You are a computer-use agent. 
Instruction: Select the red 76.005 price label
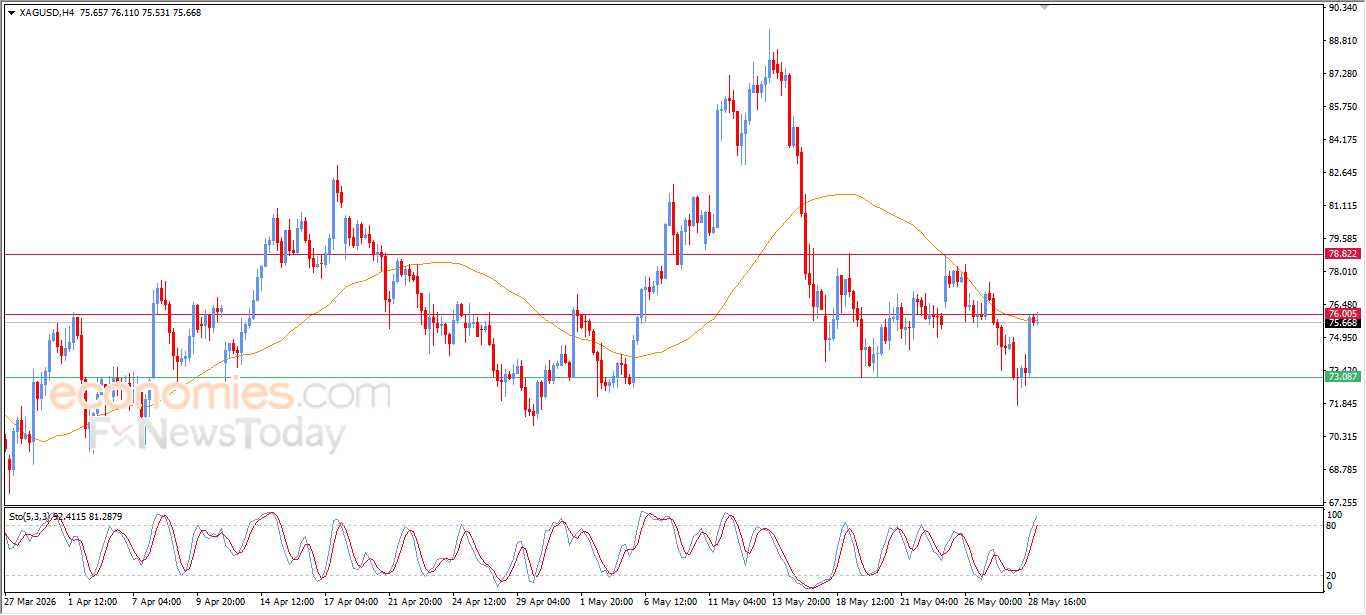1341,314
